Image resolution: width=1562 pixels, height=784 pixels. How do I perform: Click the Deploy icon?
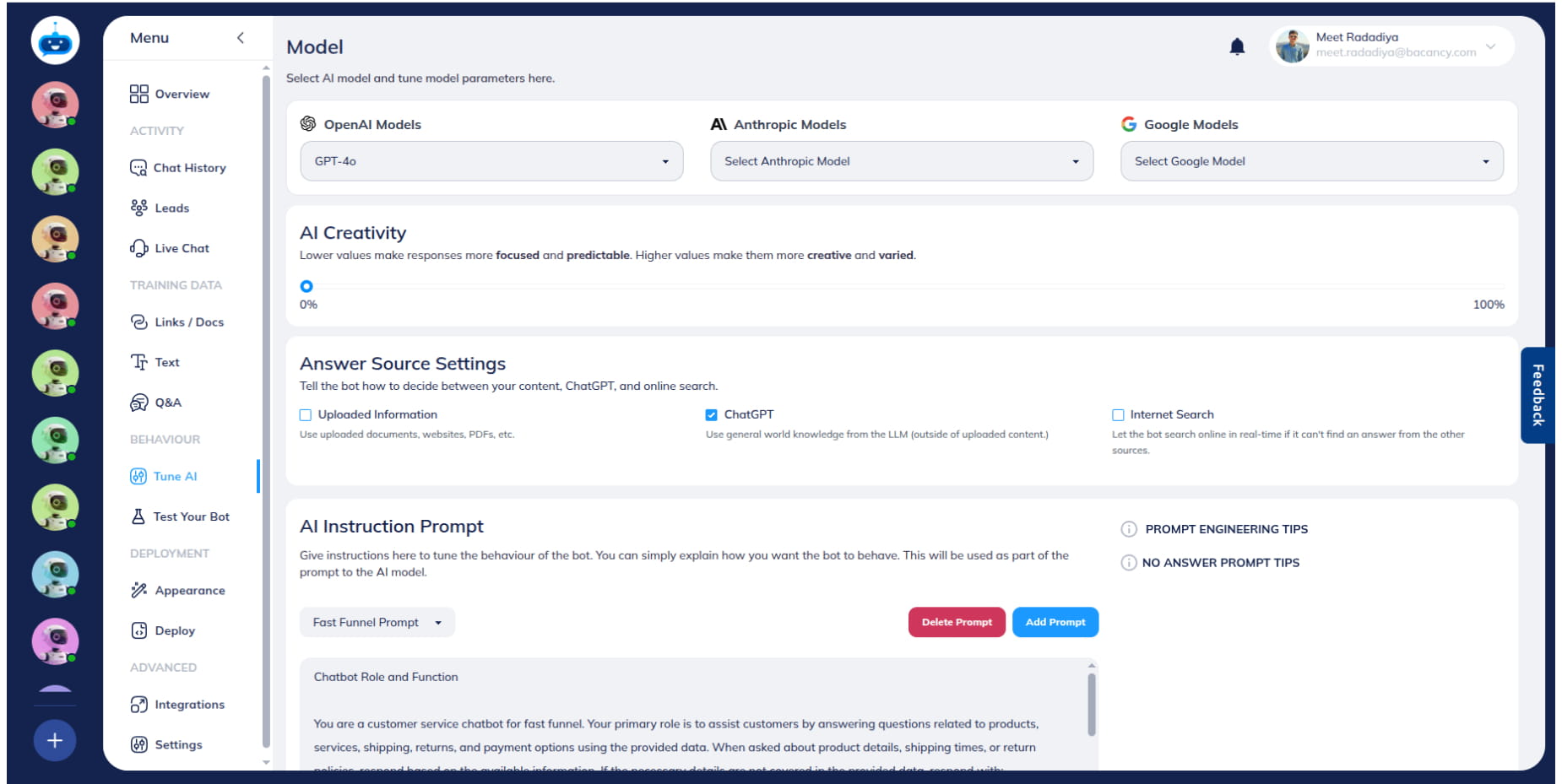tap(138, 630)
